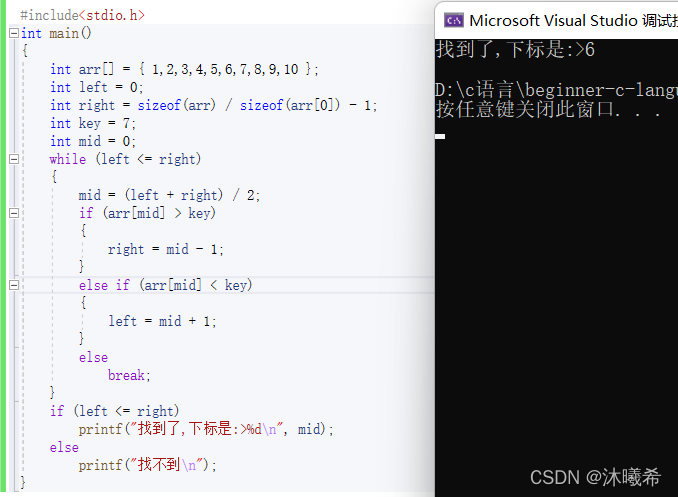
Task: Click the 'left = mid + 1;' statement
Action: 162,321
